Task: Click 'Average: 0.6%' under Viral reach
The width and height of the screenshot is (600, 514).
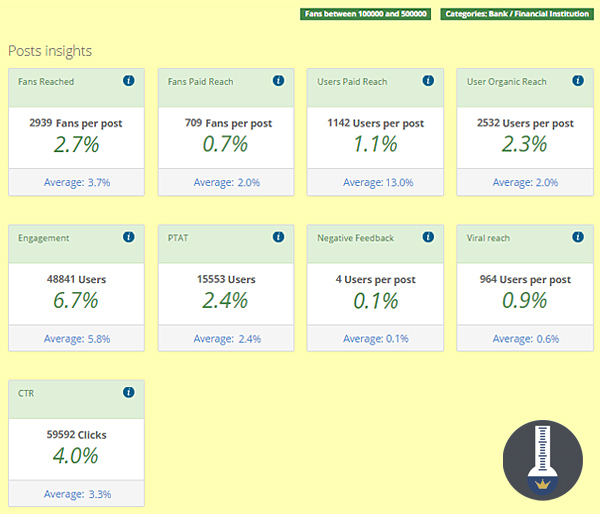Action: tap(526, 339)
